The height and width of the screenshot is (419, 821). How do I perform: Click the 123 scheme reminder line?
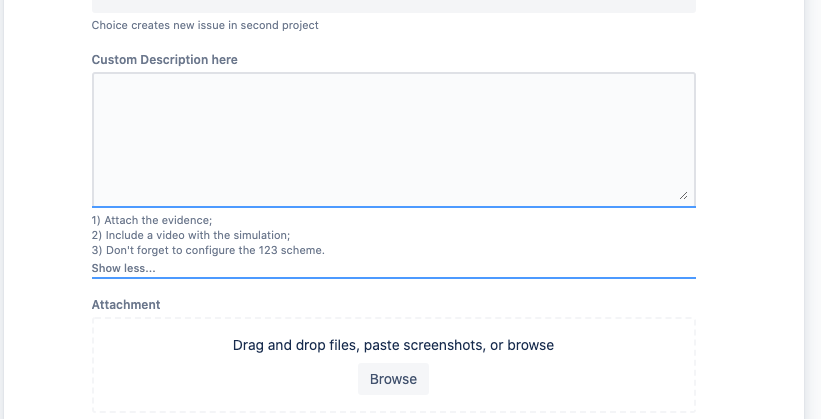(x=208, y=250)
